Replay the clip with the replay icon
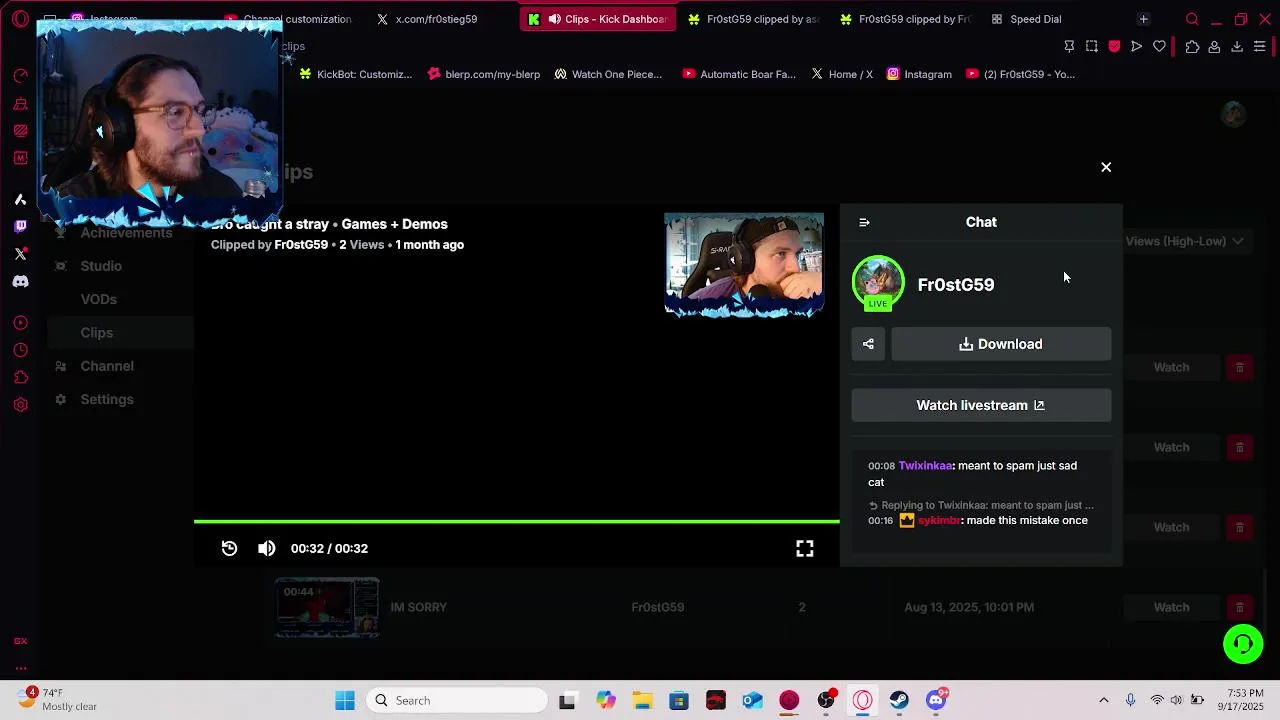Image resolution: width=1280 pixels, height=720 pixels. (x=229, y=548)
